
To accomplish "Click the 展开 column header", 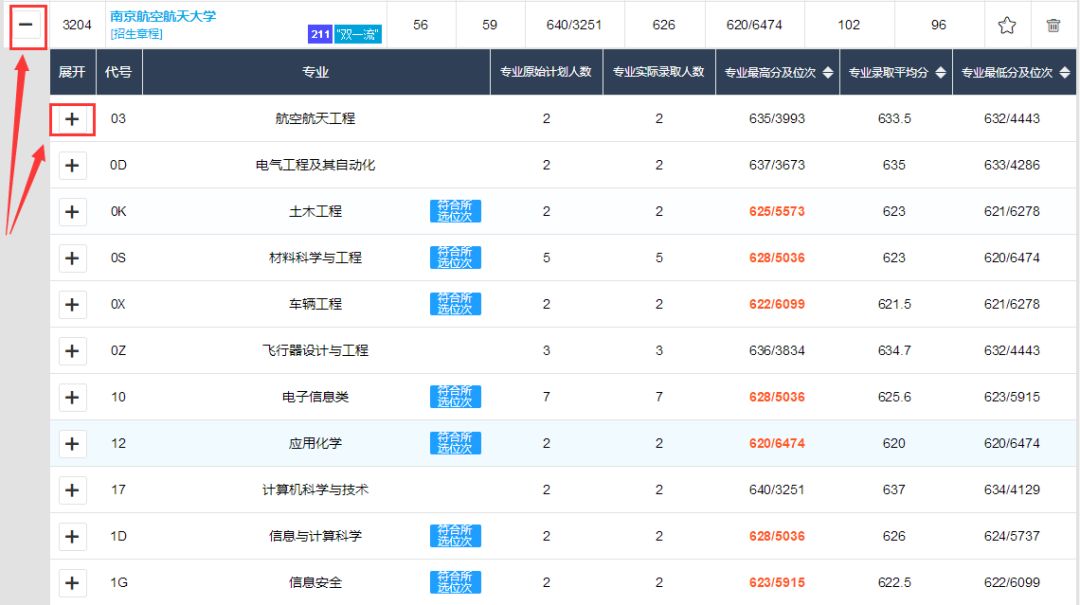I will click(71, 72).
